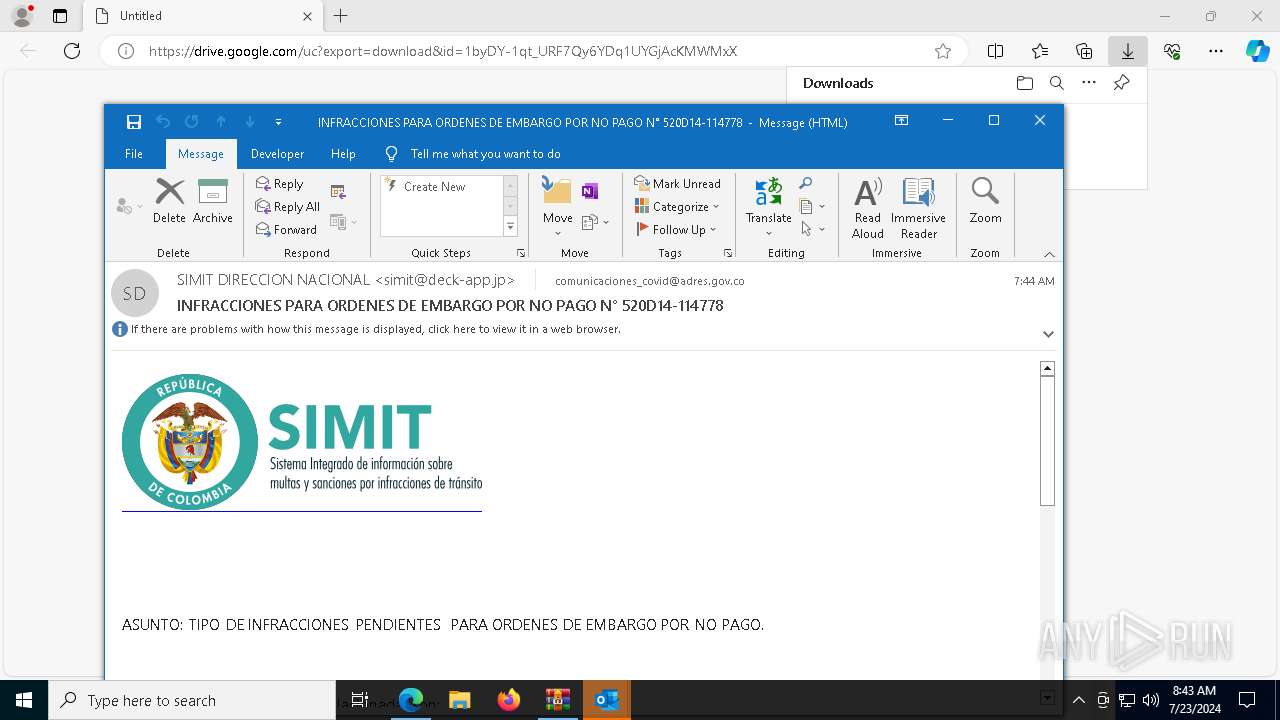Translate the message
The width and height of the screenshot is (1280, 720).
[768, 207]
